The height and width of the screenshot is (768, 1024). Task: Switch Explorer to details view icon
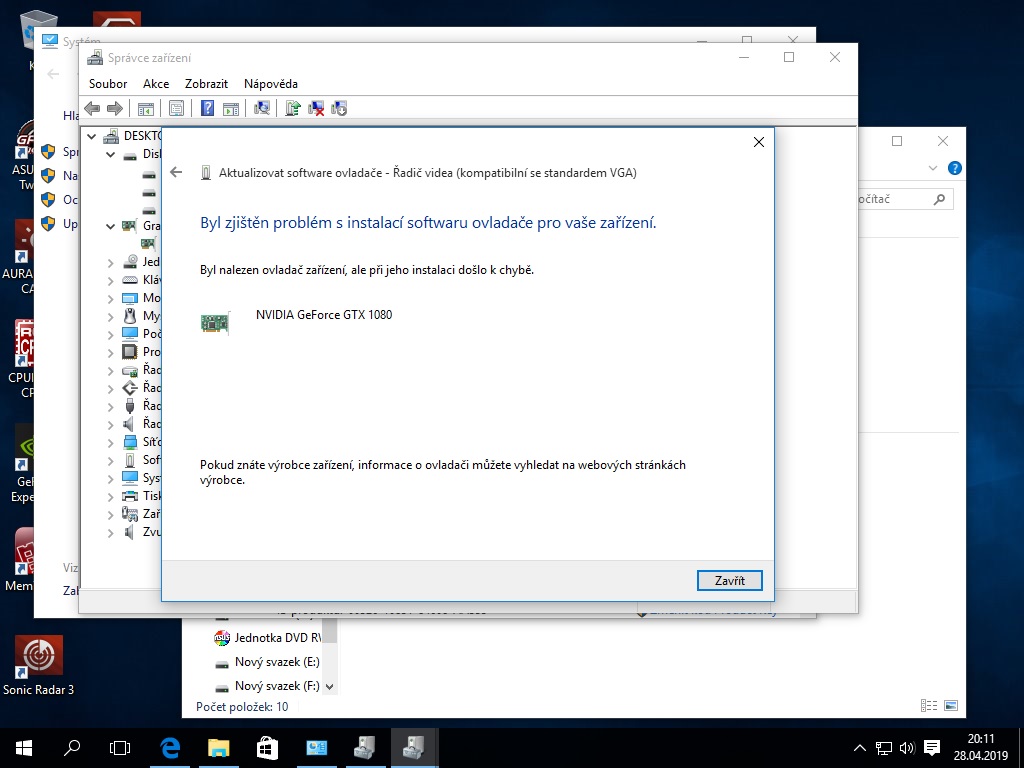click(929, 705)
